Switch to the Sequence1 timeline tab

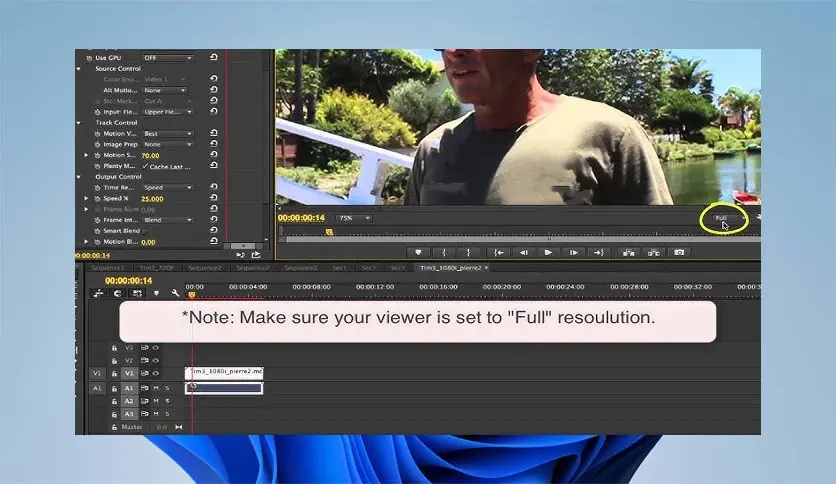pos(107,268)
